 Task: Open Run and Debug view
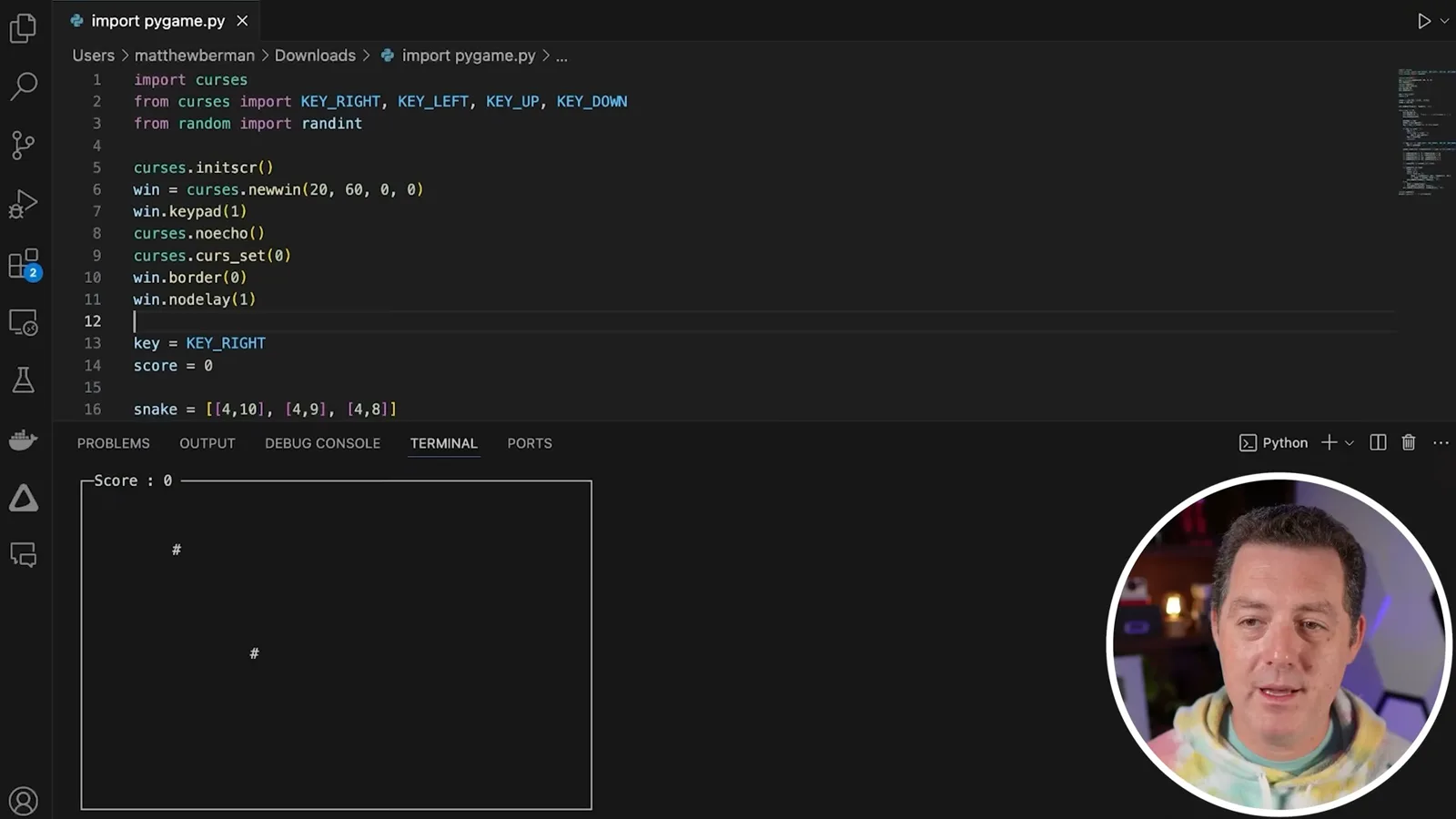coord(23,204)
